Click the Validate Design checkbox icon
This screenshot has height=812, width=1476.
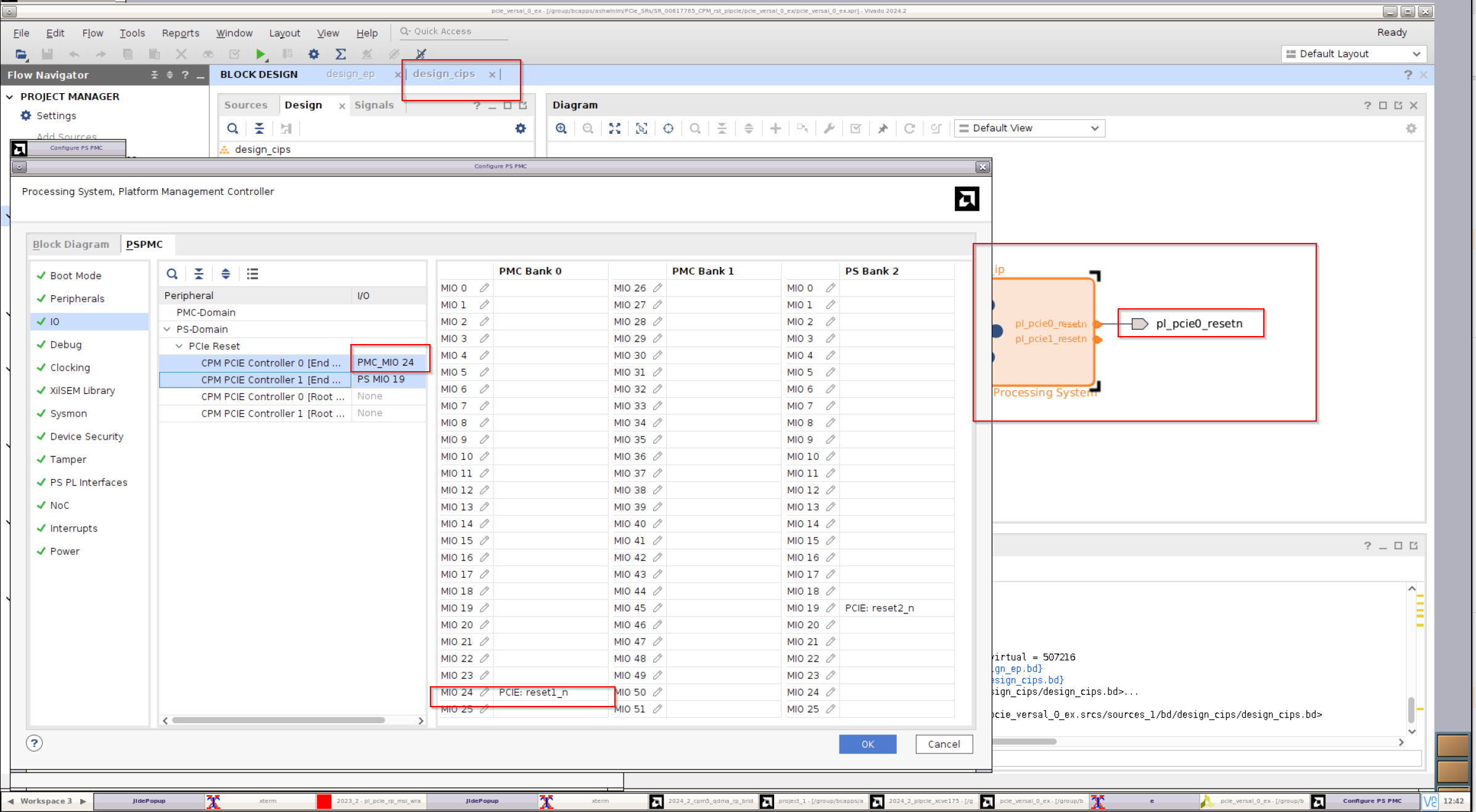(x=856, y=128)
